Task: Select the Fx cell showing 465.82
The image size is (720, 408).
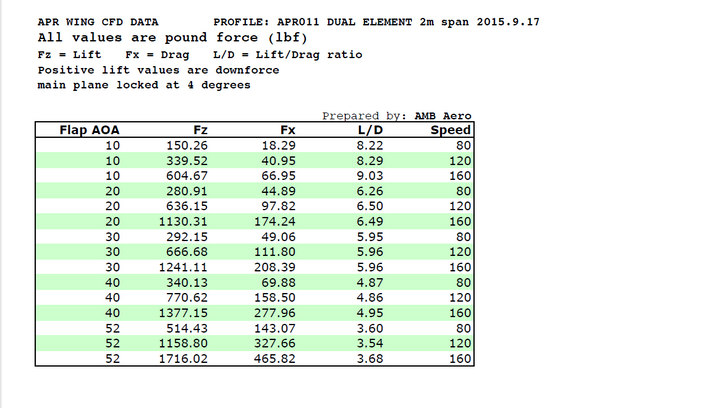Action: (x=275, y=357)
